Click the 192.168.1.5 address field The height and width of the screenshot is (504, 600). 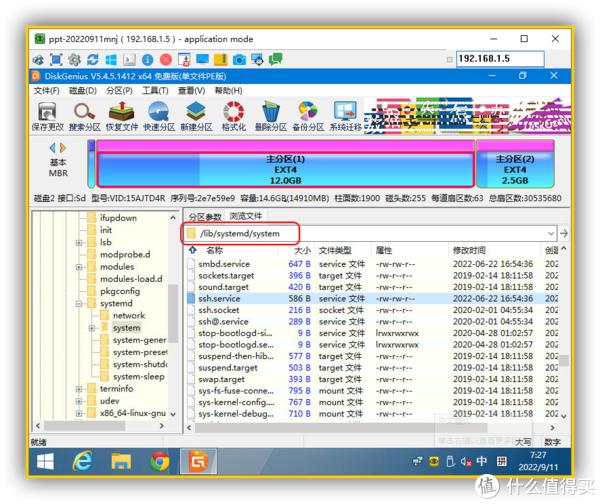[x=500, y=59]
